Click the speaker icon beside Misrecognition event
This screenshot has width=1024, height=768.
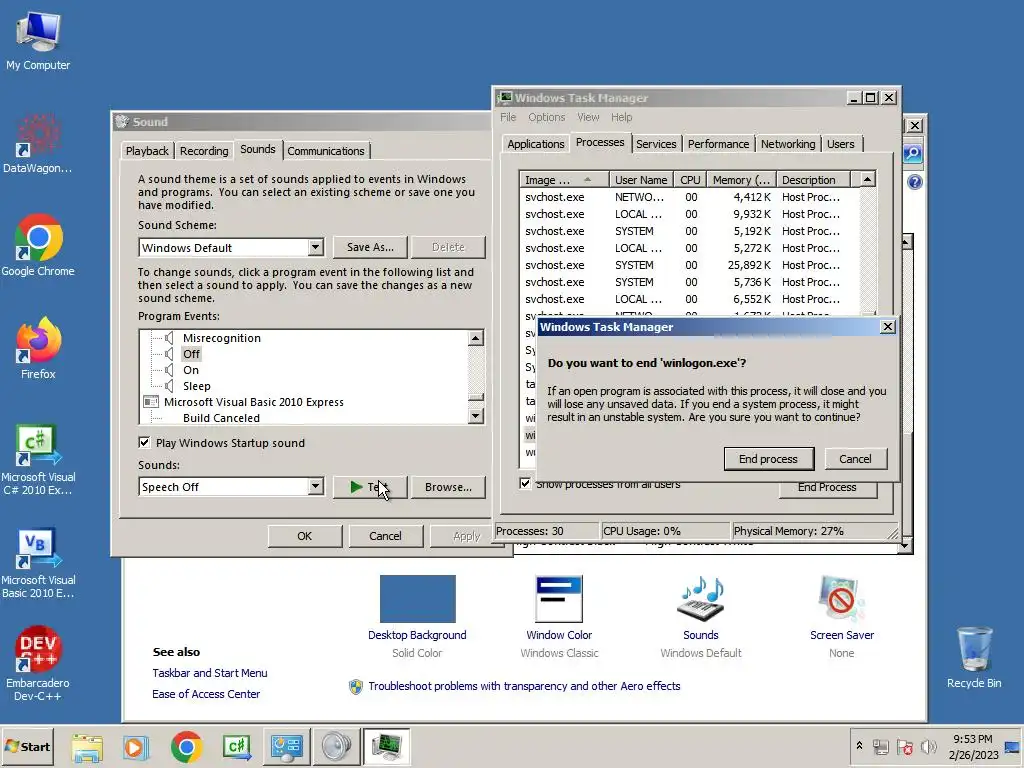pyautogui.click(x=169, y=338)
